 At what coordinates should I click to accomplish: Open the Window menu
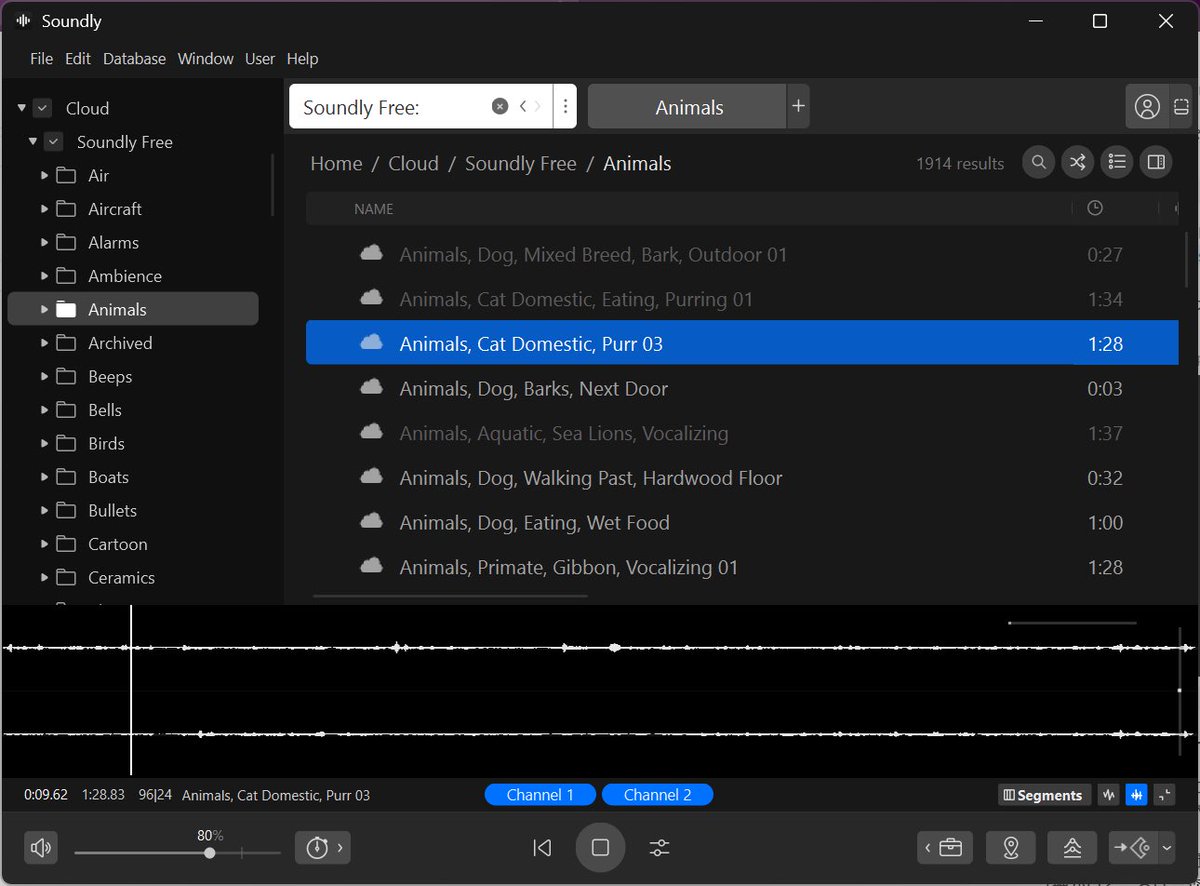coord(205,59)
